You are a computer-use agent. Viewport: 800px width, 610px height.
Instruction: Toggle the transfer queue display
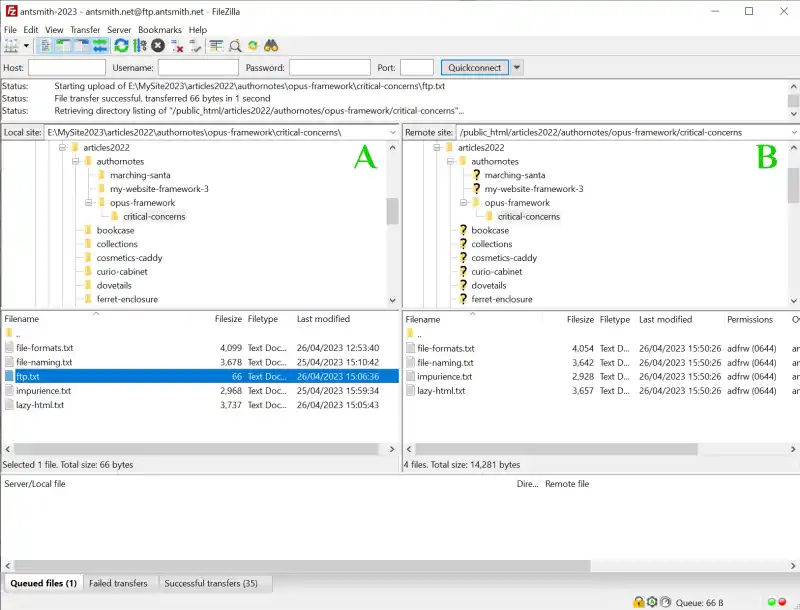[x=100, y=46]
